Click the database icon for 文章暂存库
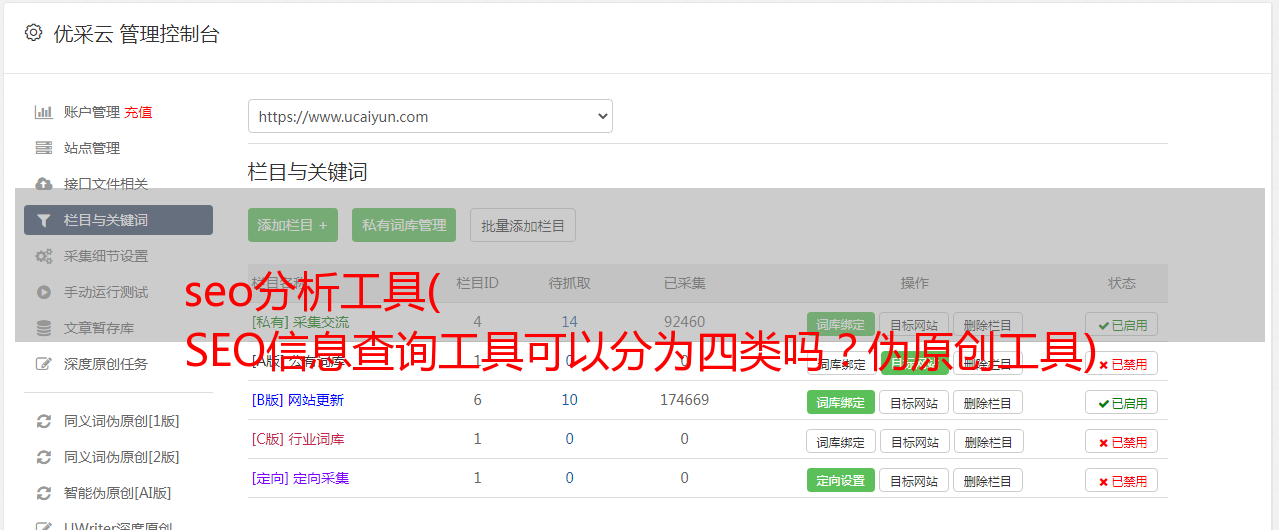Image resolution: width=1279 pixels, height=530 pixels. (44, 328)
